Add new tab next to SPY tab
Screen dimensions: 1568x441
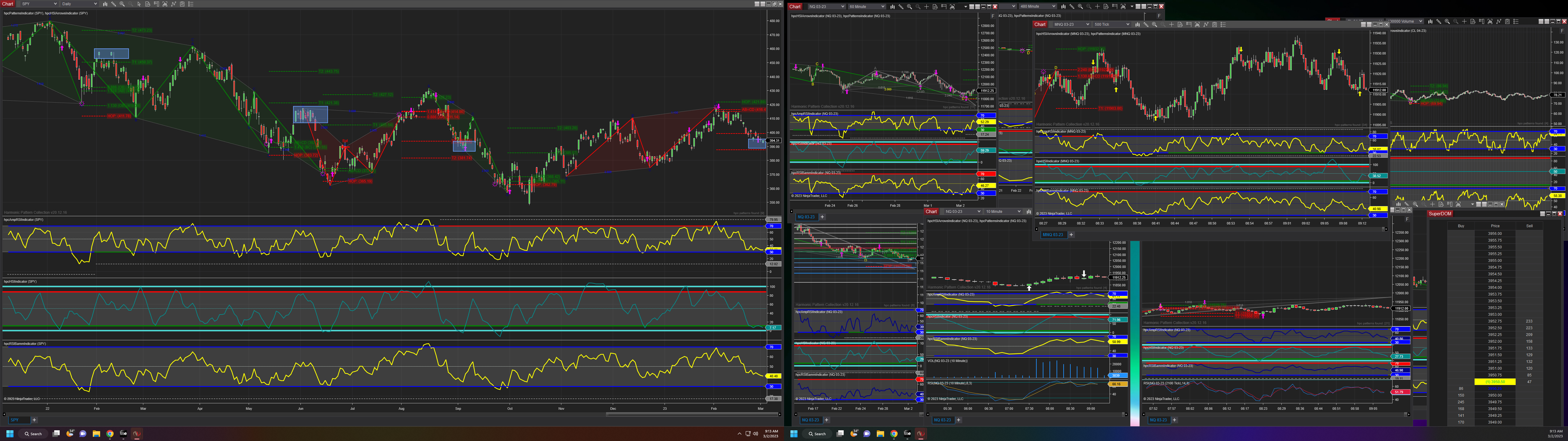(34, 420)
